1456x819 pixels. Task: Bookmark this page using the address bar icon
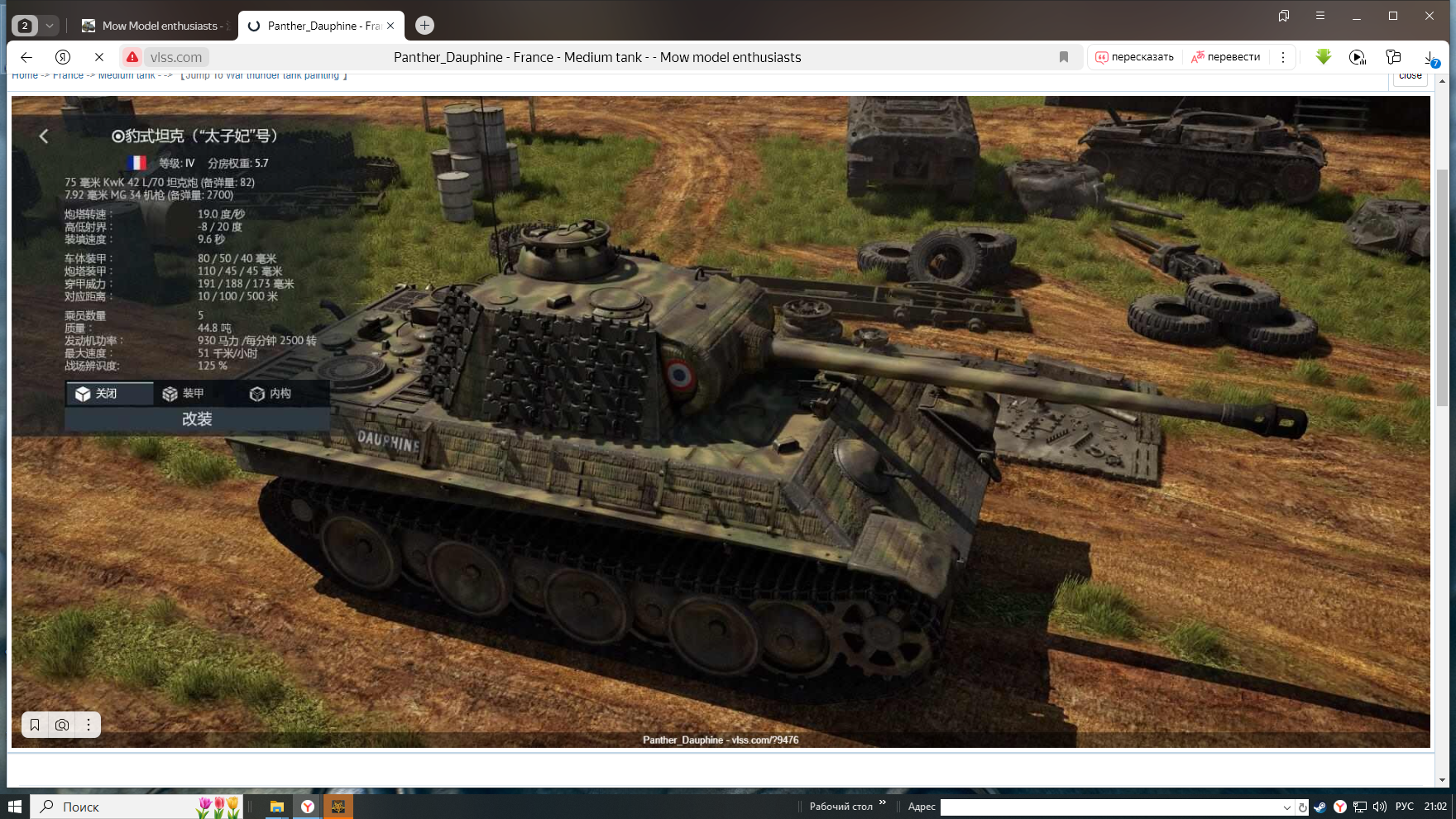[1064, 57]
